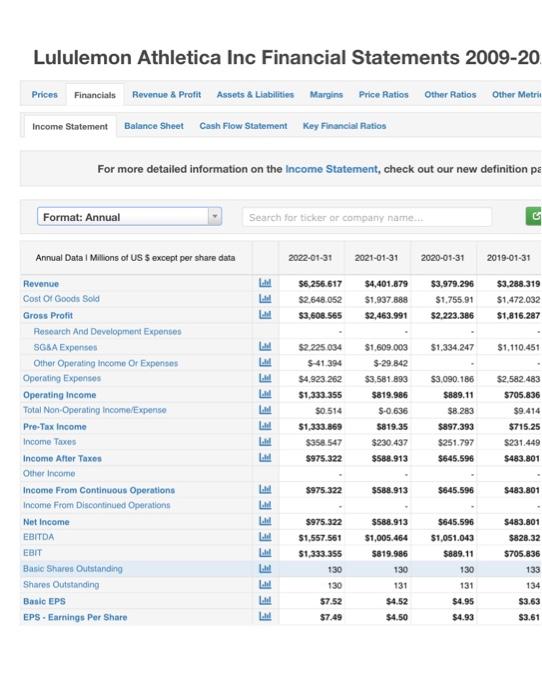This screenshot has height=700, width=542.
Task: Click the Income Statement definition link
Action: tap(331, 169)
